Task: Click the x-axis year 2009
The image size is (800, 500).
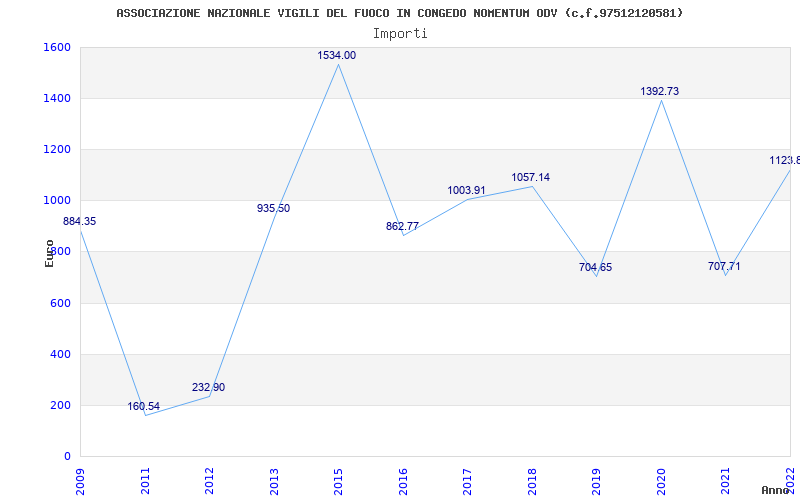Action: tap(80, 481)
